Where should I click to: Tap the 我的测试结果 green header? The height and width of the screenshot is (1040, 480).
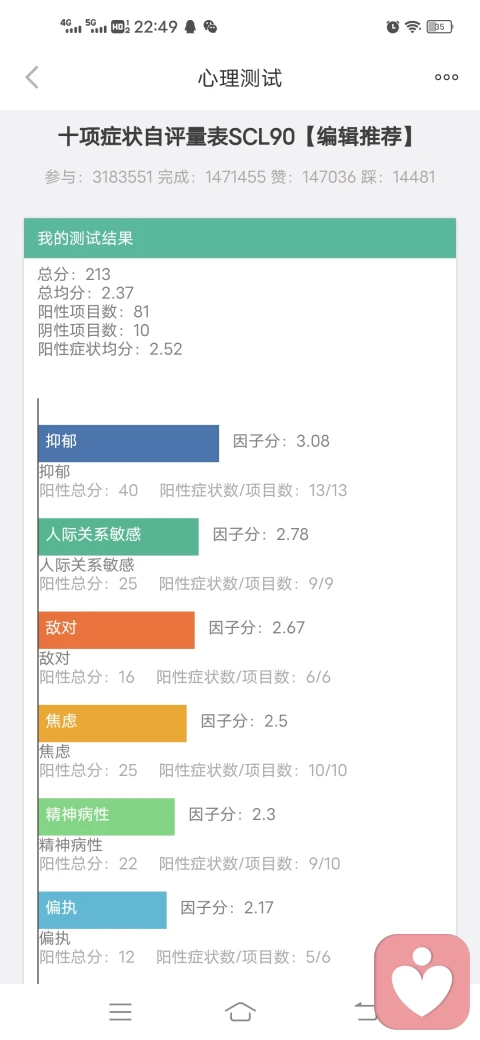point(240,238)
